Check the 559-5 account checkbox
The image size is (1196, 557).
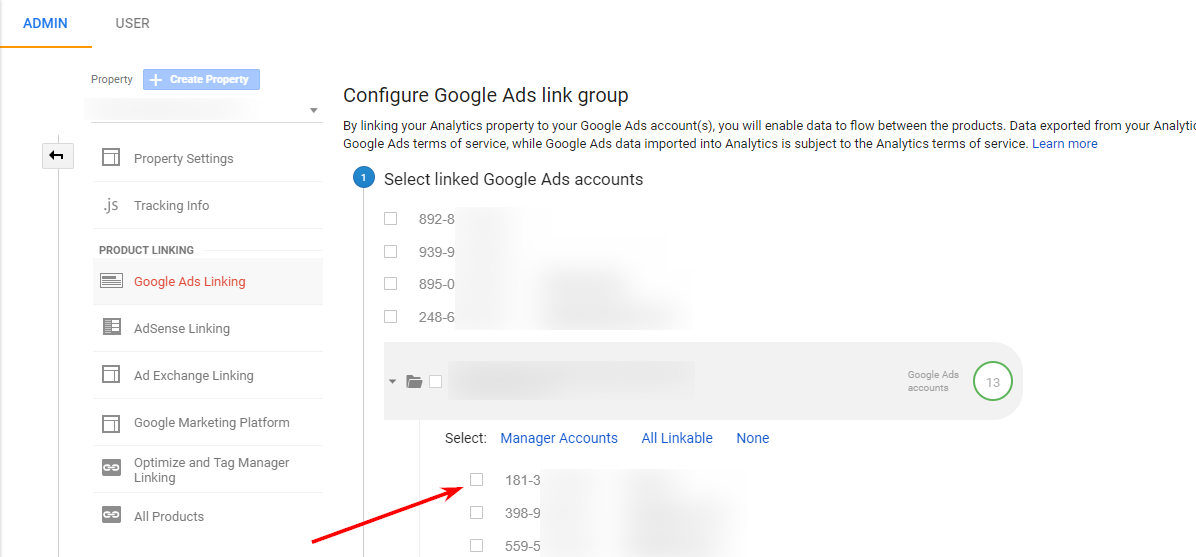(x=477, y=546)
